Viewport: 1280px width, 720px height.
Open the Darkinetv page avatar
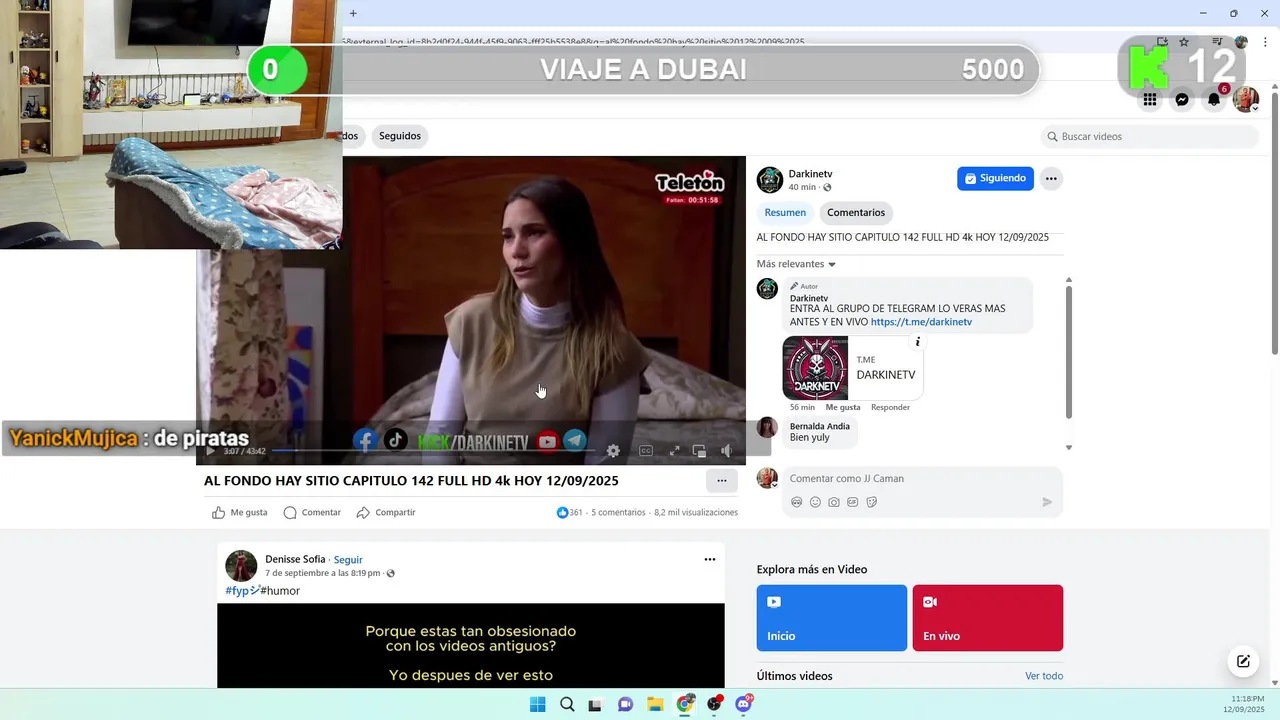pyautogui.click(x=769, y=180)
